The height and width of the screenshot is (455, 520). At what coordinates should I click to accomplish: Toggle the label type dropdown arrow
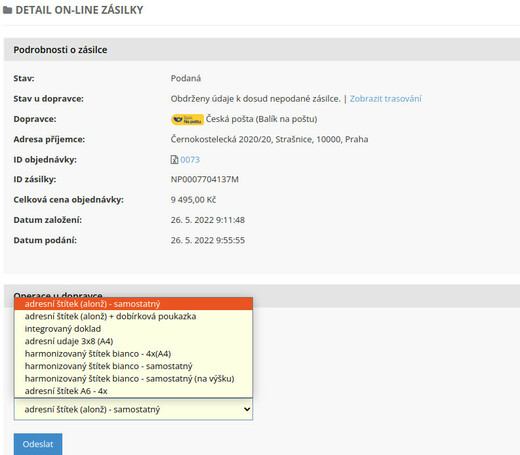coord(247,409)
